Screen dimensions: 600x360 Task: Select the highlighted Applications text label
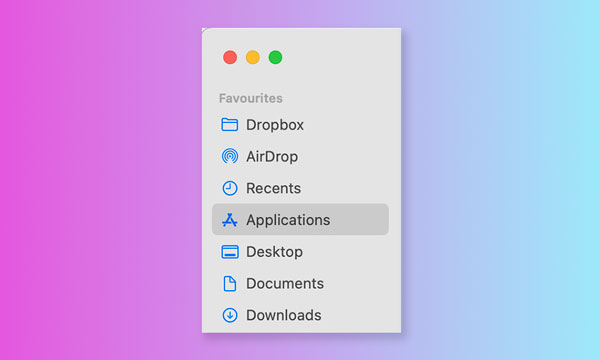288,220
